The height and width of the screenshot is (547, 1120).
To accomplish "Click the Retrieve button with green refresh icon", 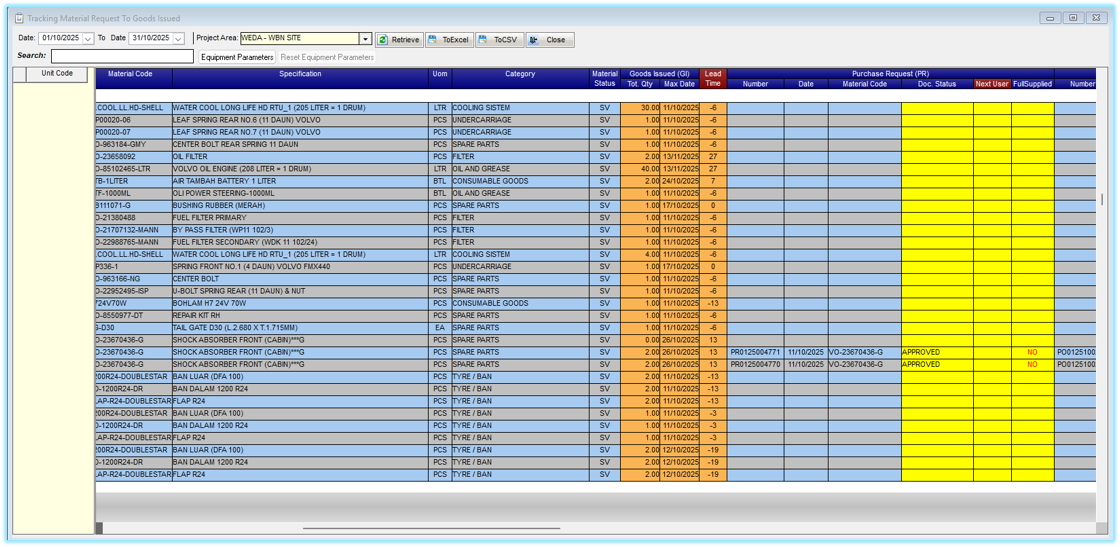I will pos(399,40).
